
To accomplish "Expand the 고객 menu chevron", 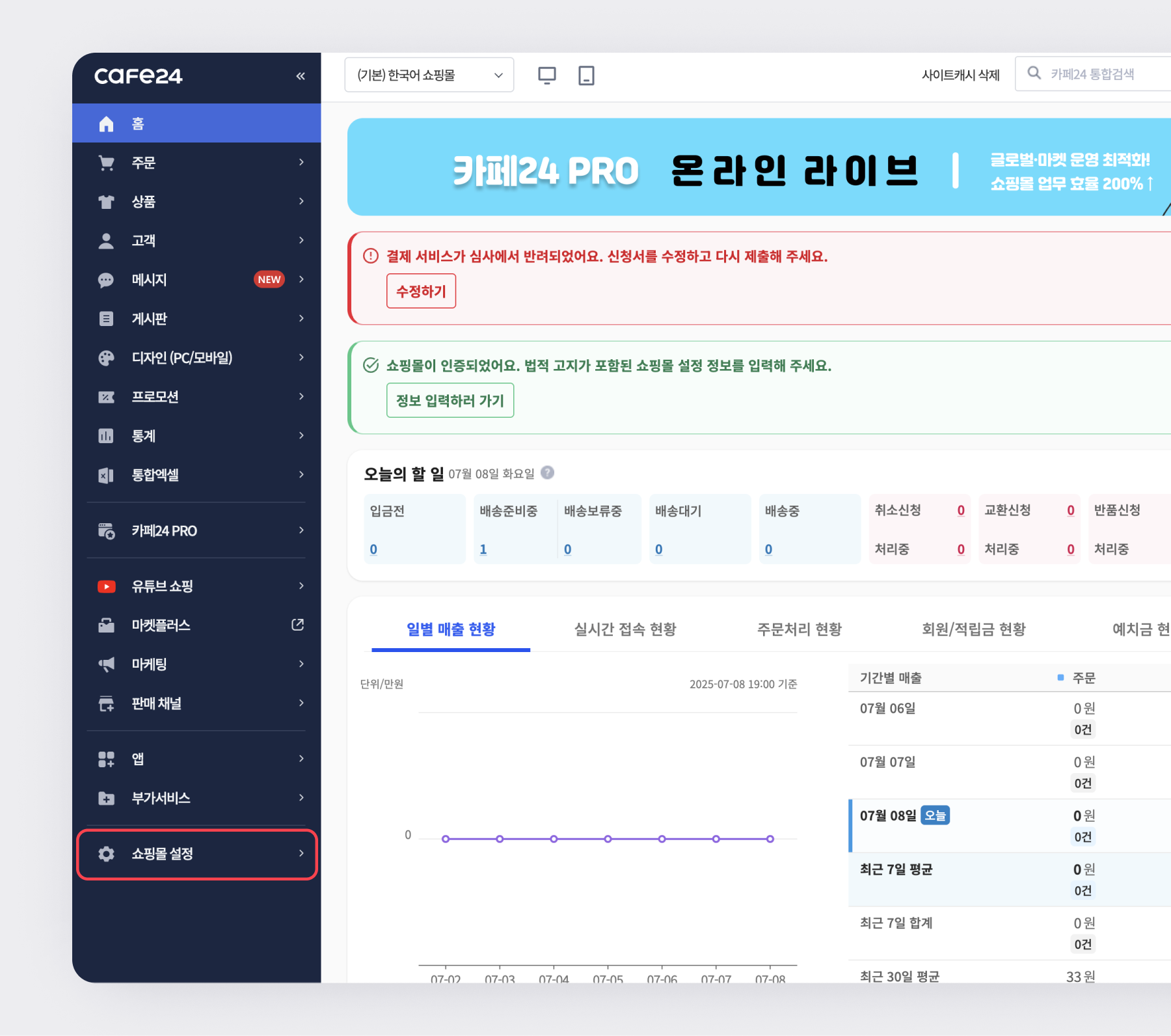I will click(301, 240).
